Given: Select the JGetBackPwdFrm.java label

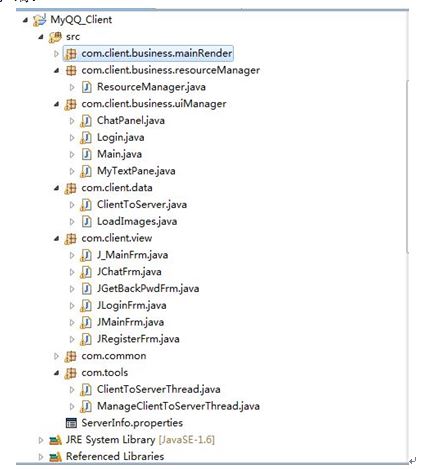Looking at the screenshot, I should (148, 289).
